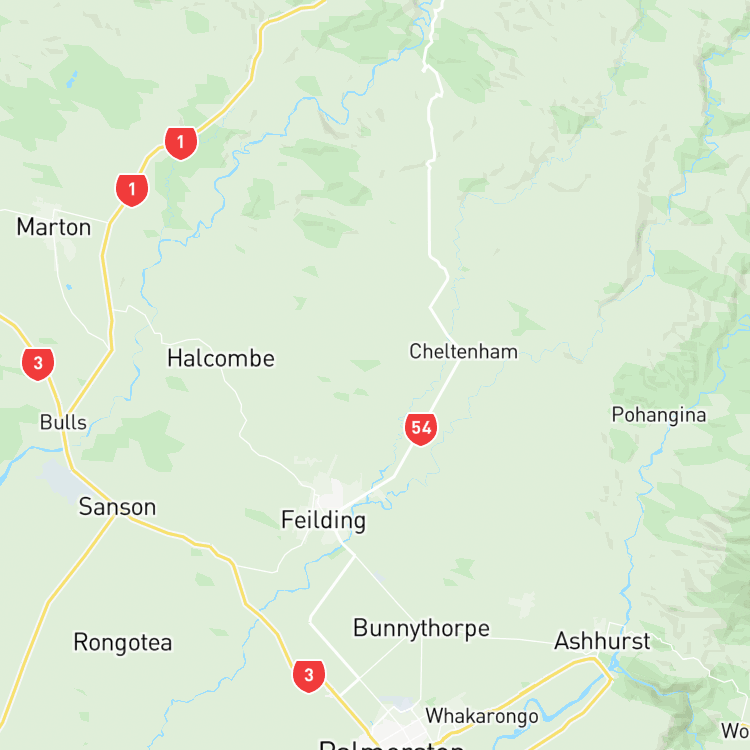The width and height of the screenshot is (750, 750).
Task: Open the Ashhurst town label
Action: 602,641
